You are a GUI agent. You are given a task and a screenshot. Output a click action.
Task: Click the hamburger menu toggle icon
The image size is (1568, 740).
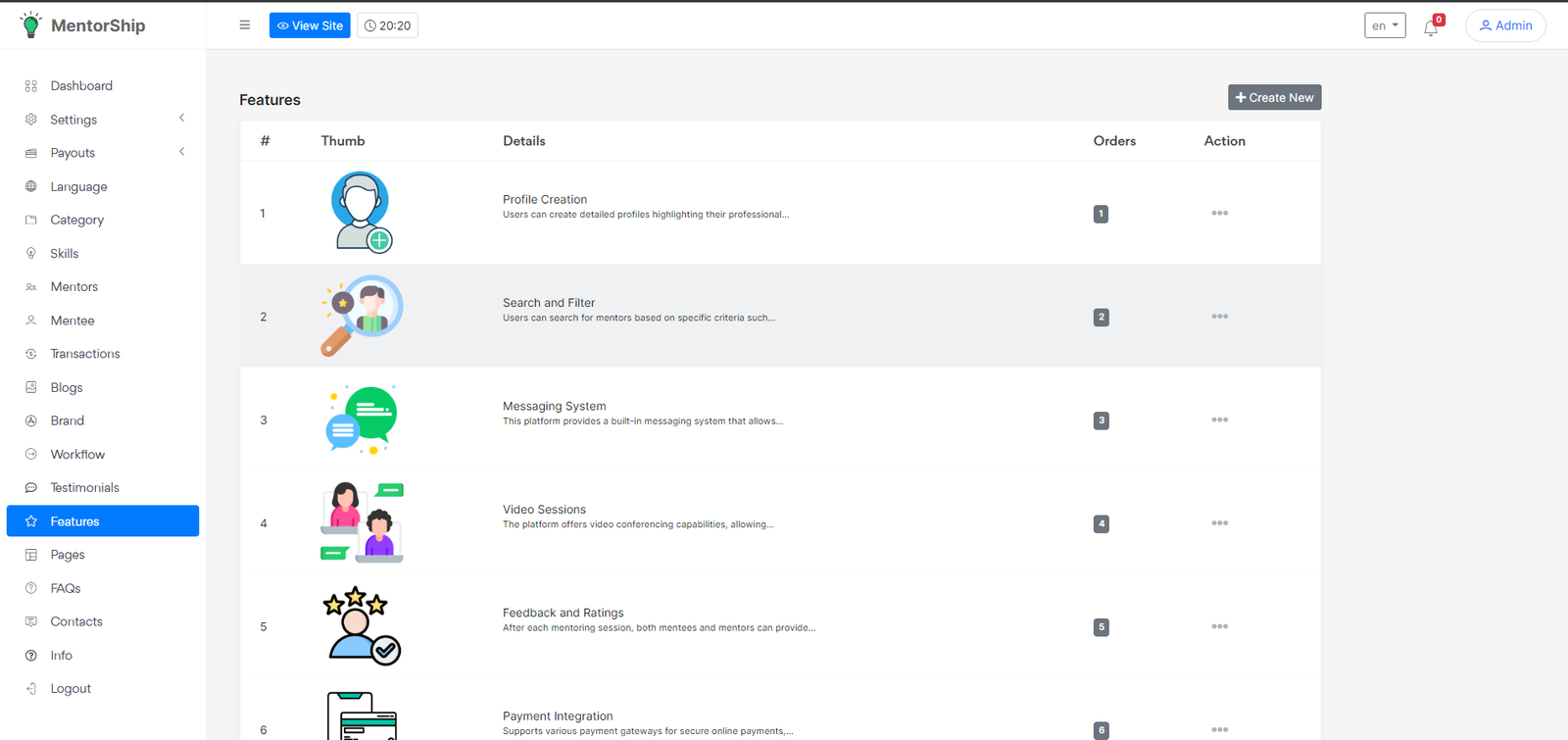click(245, 25)
